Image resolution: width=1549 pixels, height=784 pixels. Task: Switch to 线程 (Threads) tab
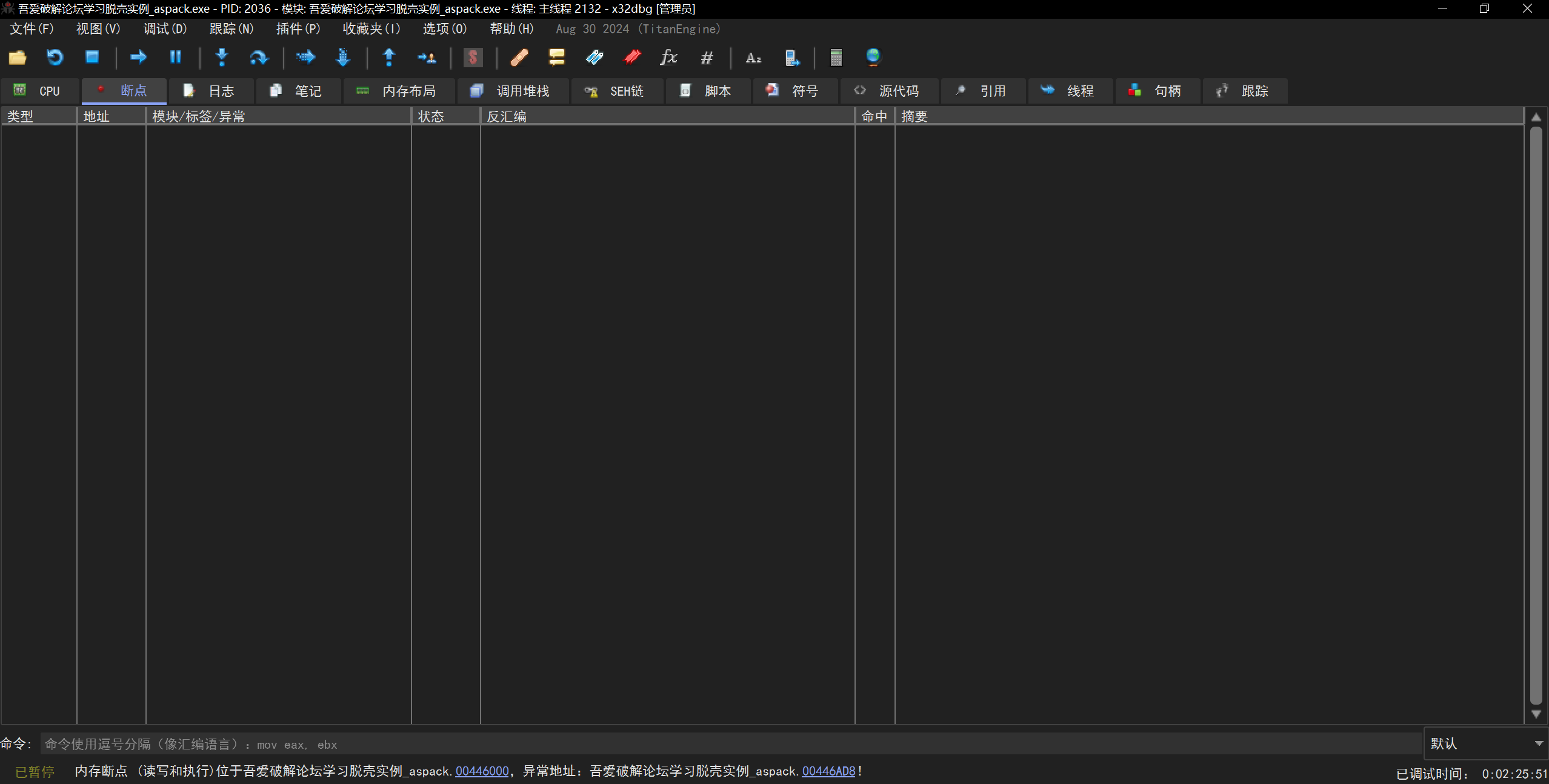(x=1079, y=90)
